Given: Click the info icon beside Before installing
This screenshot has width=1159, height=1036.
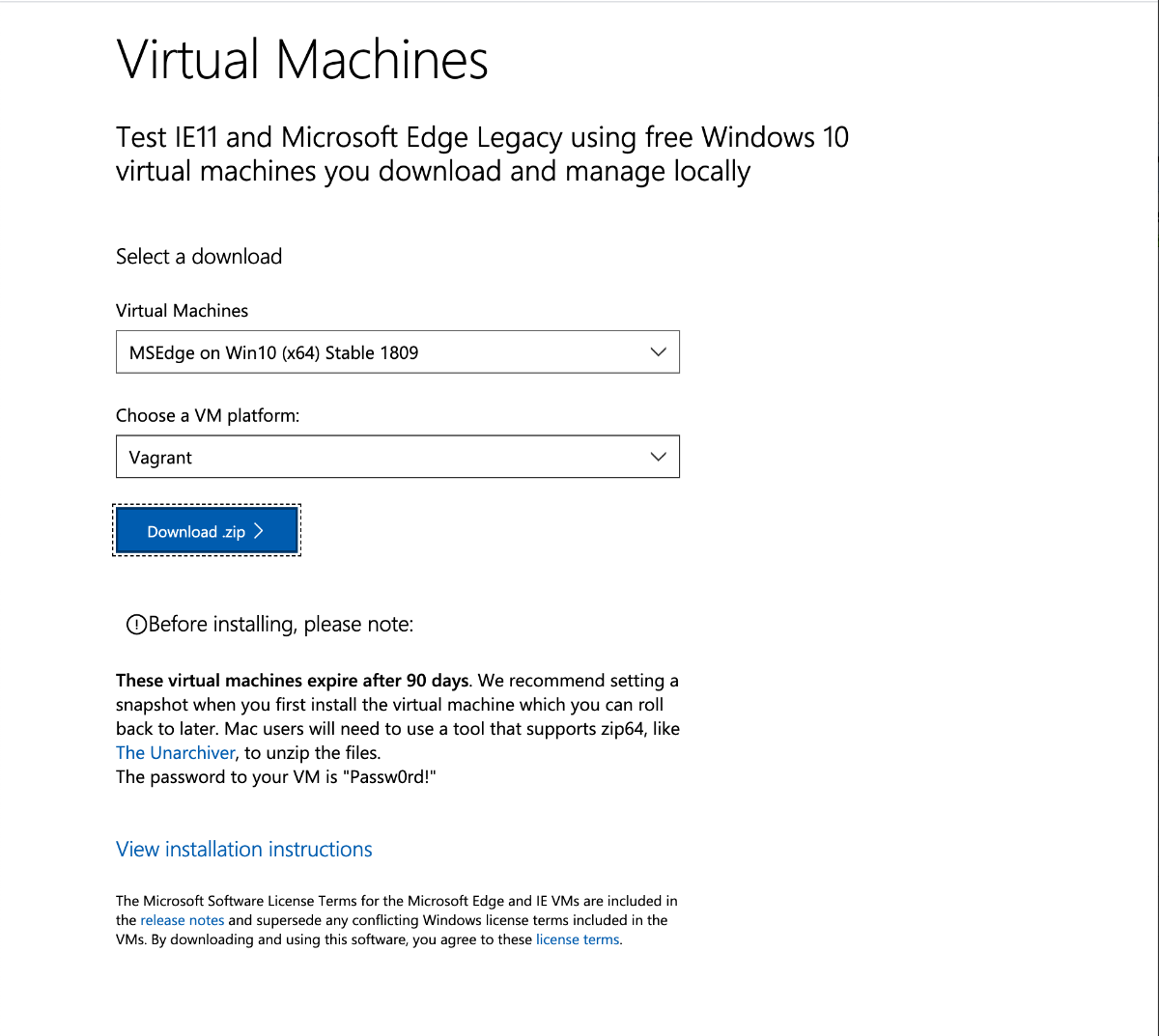Looking at the screenshot, I should 136,625.
